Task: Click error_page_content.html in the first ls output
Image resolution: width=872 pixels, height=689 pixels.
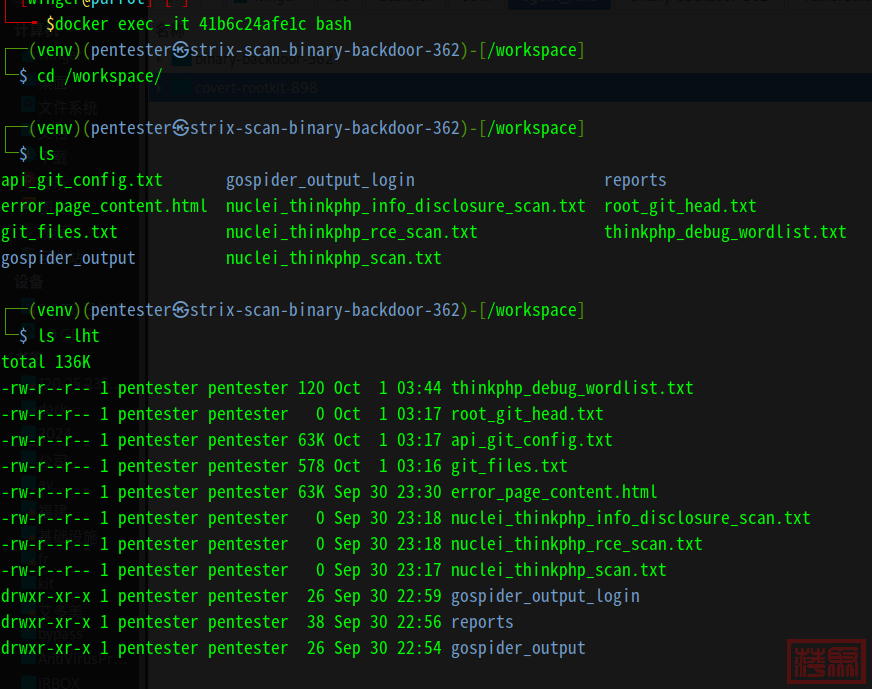Action: (104, 206)
